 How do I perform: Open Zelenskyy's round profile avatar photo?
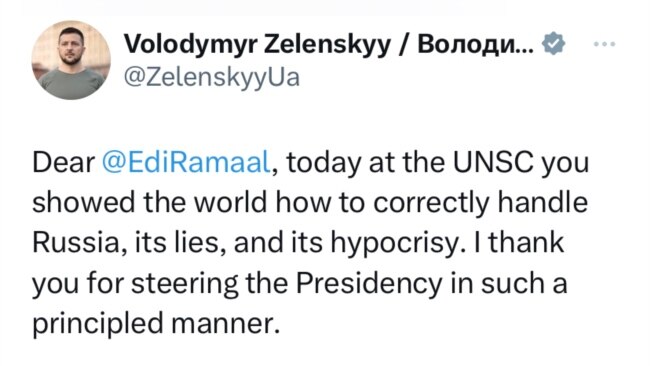(71, 60)
